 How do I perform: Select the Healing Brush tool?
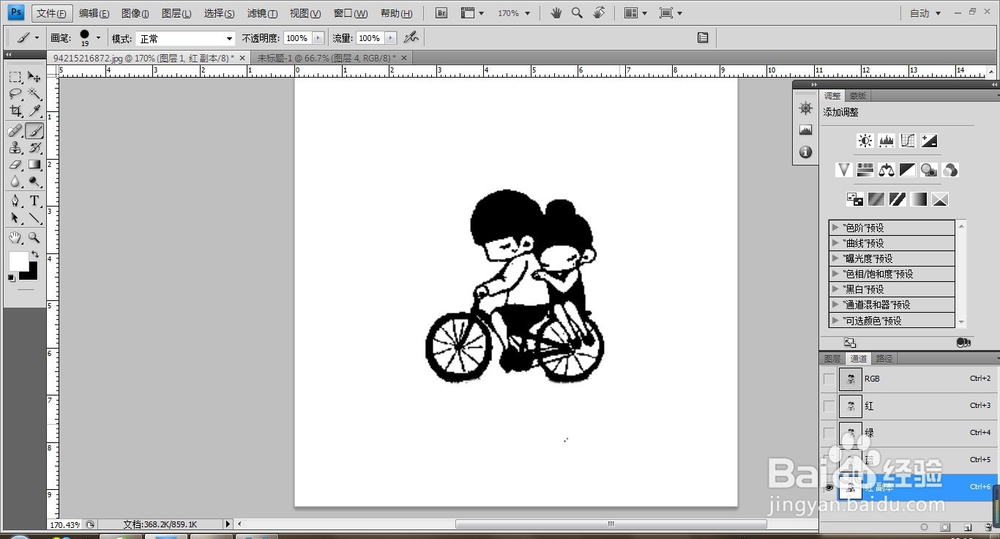15,131
